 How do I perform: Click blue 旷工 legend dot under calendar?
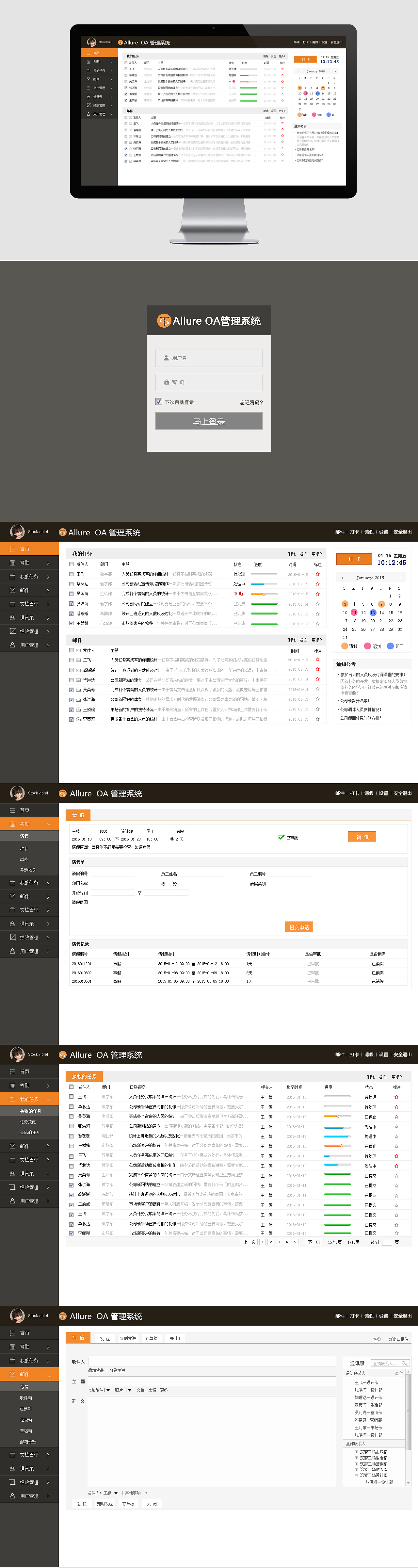pos(391,646)
